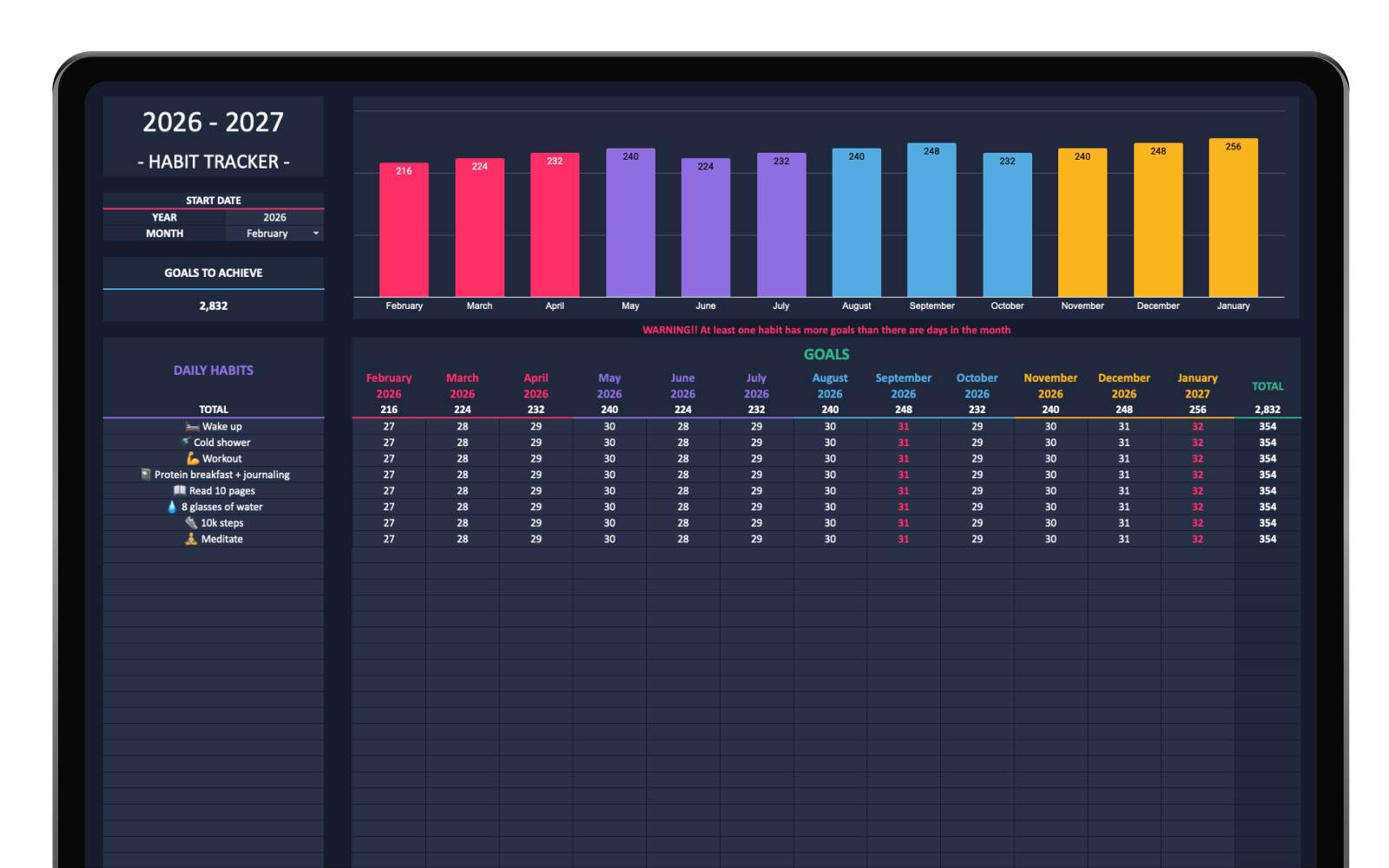Click the GOALS TO ACHIEVE value 2,832
This screenshot has height=868, width=1389.
(214, 306)
